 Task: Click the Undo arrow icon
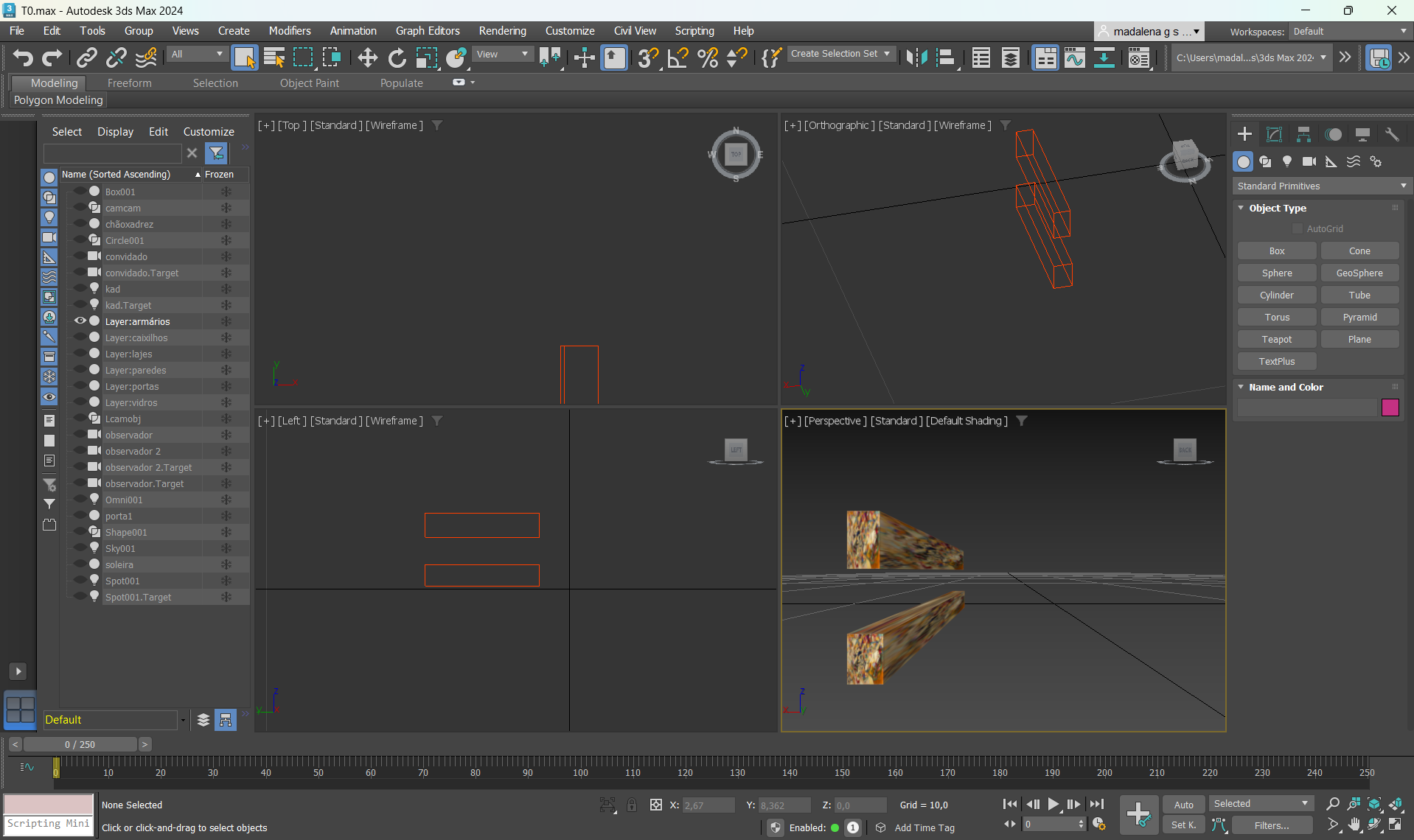(x=22, y=57)
